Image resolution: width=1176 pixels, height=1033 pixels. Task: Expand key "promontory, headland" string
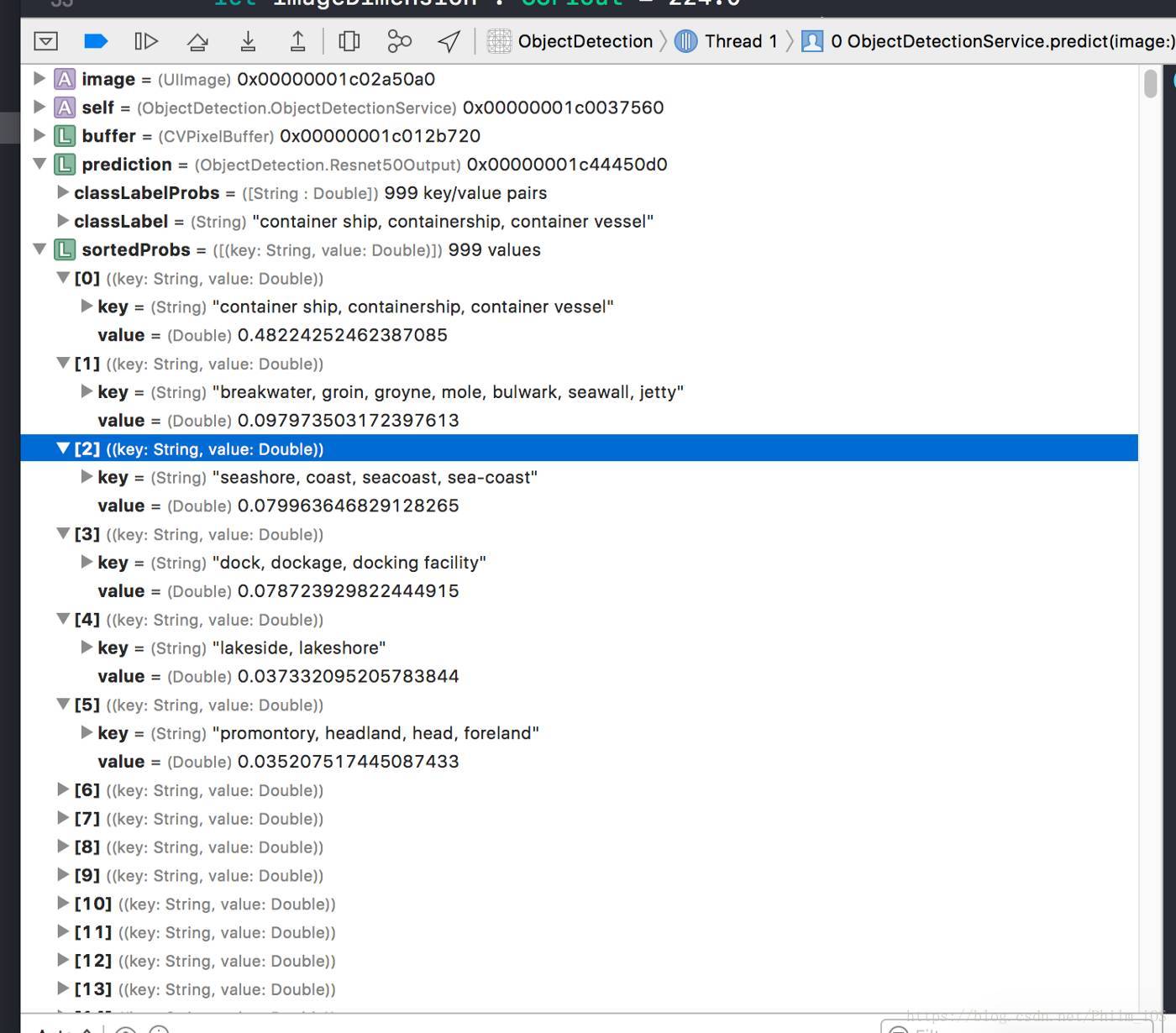[87, 732]
